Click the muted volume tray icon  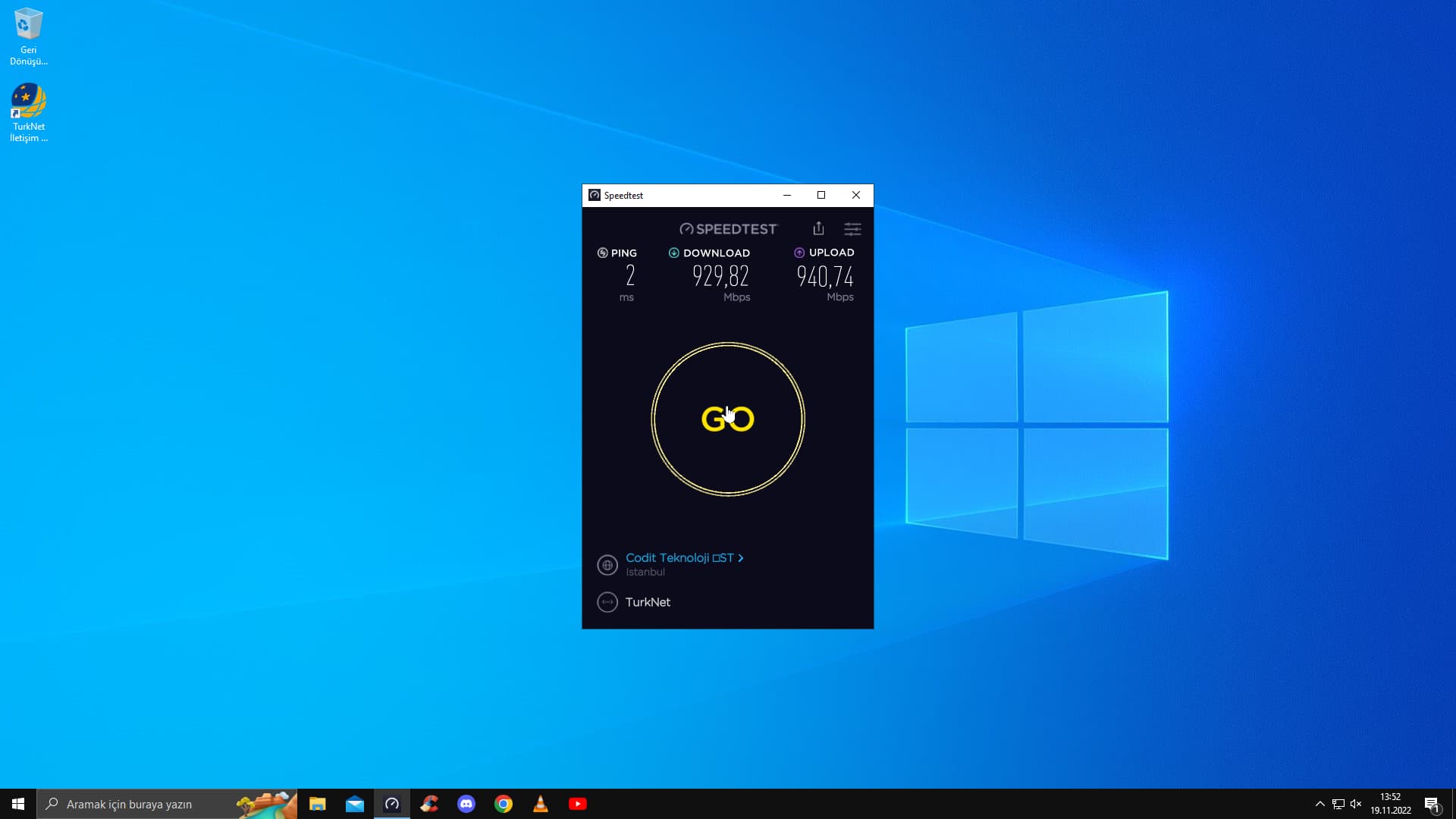[1356, 804]
